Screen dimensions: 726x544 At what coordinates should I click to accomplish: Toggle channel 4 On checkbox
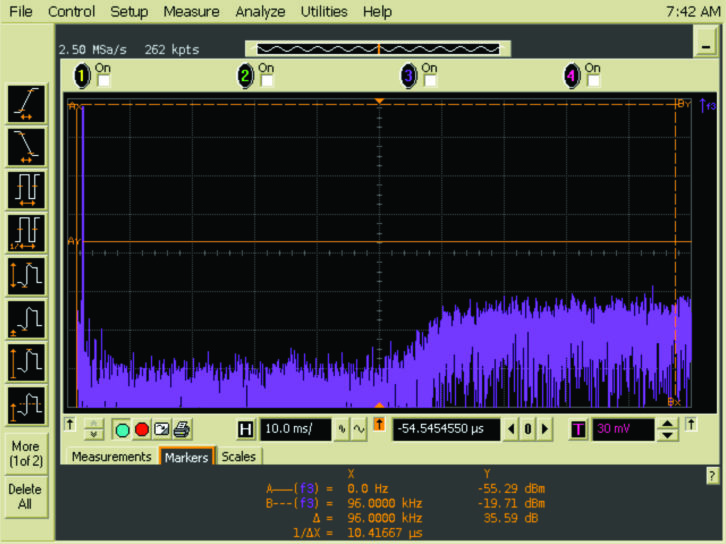(593, 81)
